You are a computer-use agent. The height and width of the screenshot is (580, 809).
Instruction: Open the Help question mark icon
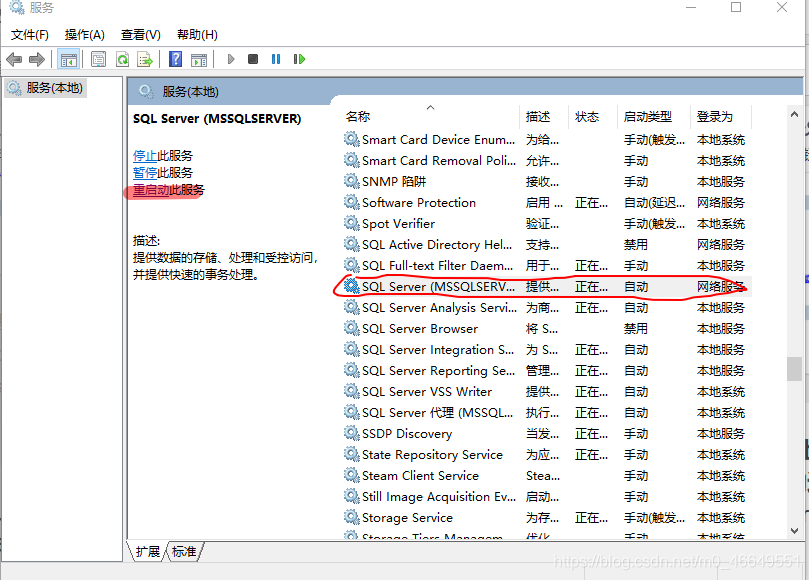(175, 59)
